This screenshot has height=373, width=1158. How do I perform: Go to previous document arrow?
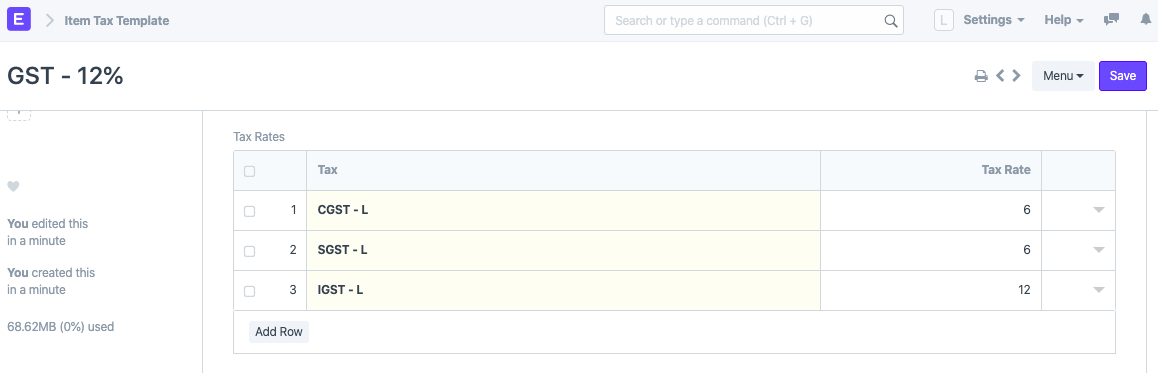click(x=1001, y=75)
